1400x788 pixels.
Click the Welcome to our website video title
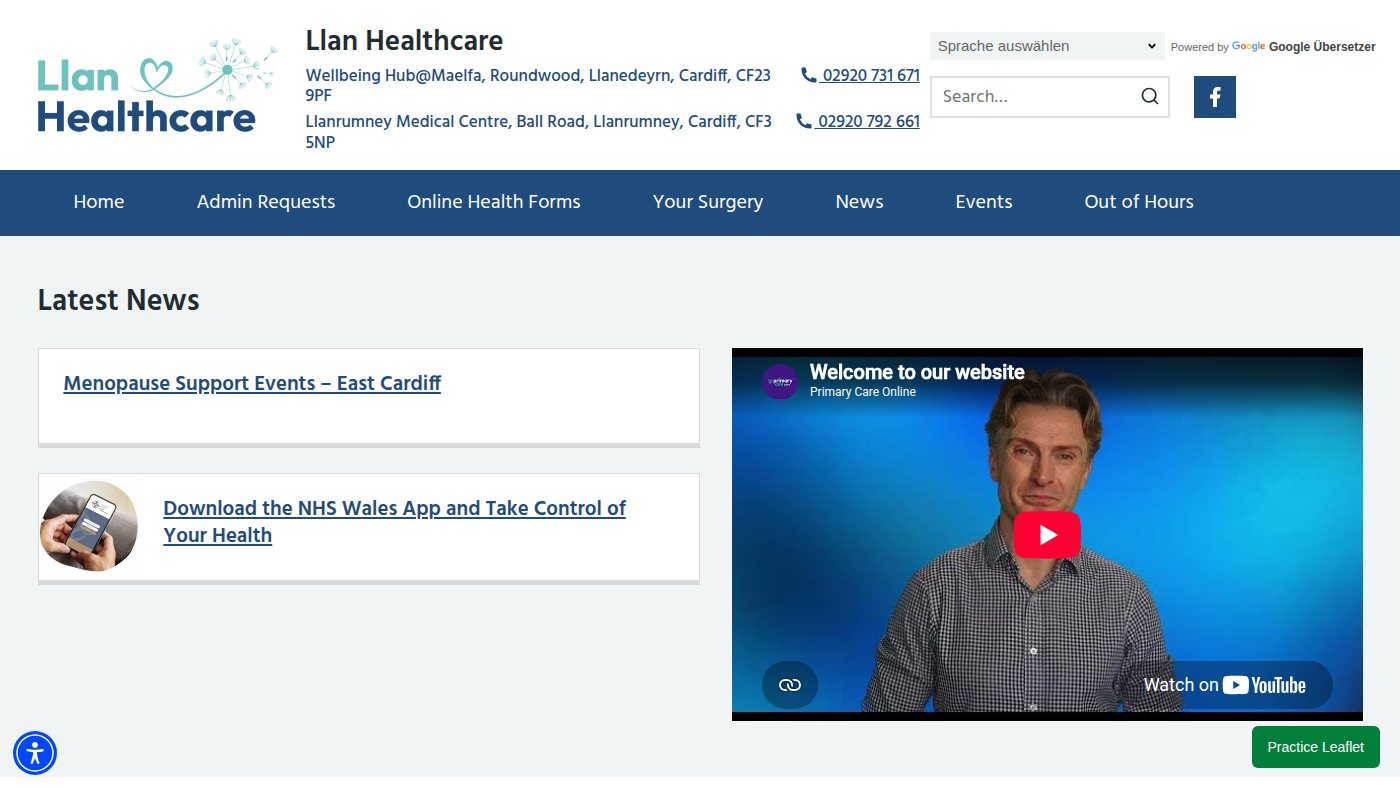[917, 372]
